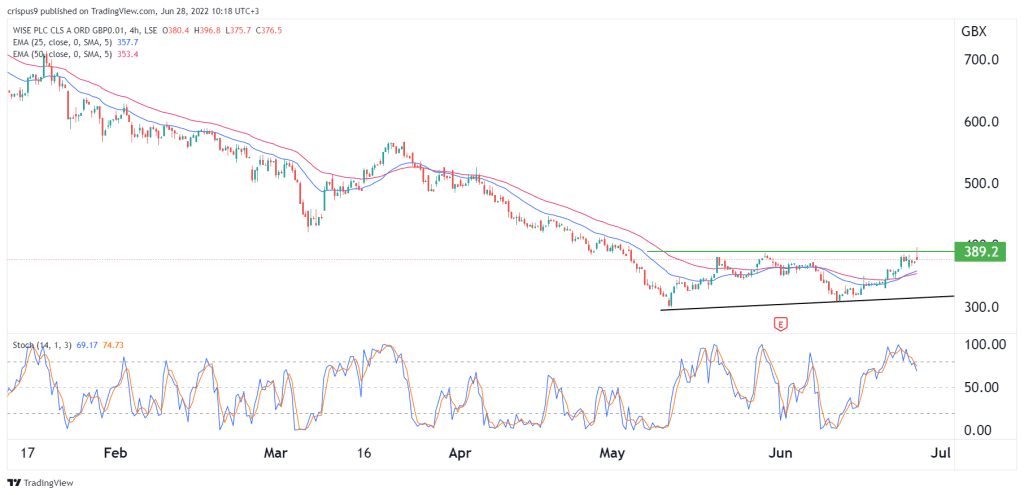Click the 50.00 stochastic axis label
The image size is (1024, 495).
click(983, 387)
